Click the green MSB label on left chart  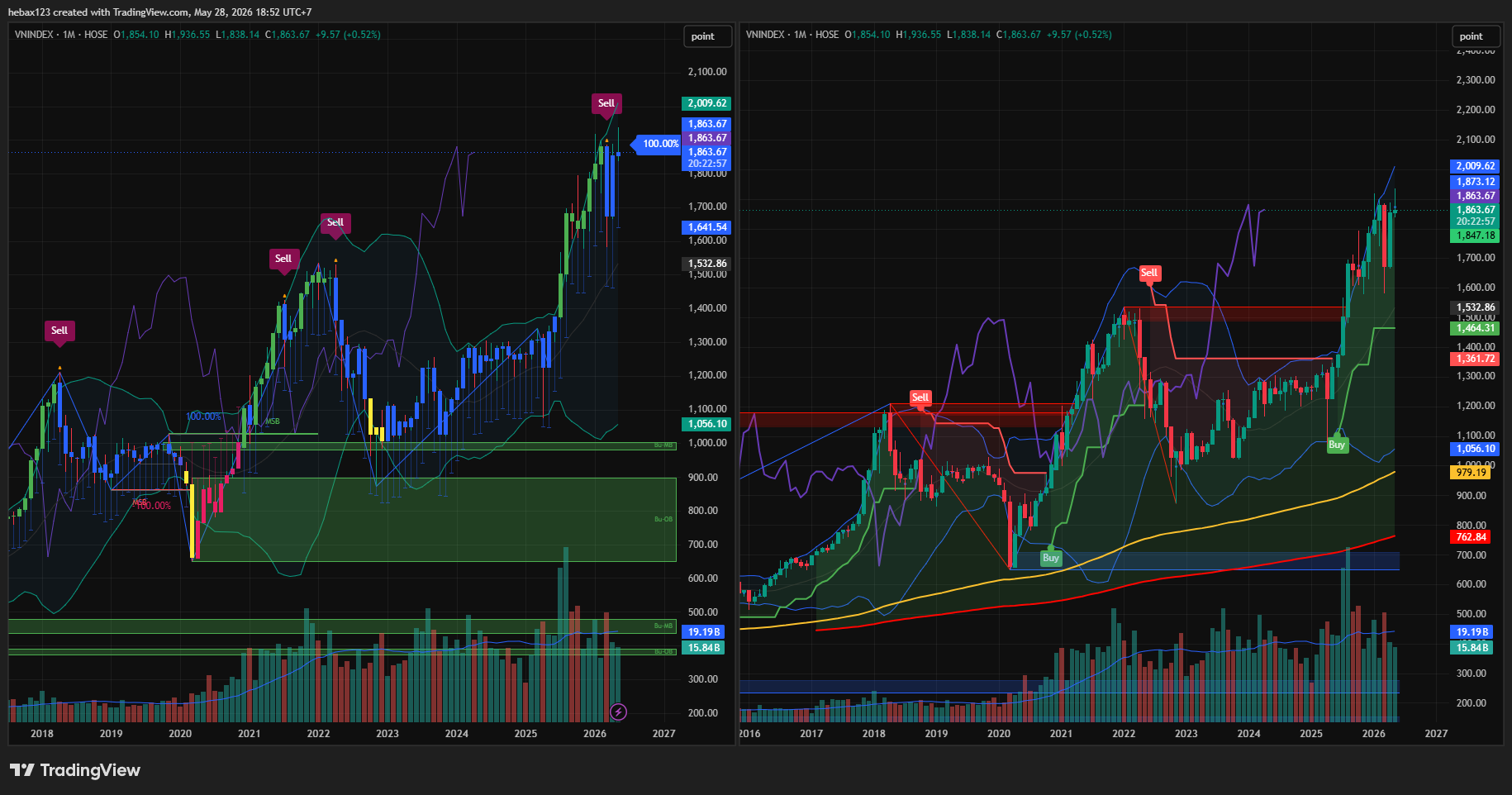pos(273,421)
